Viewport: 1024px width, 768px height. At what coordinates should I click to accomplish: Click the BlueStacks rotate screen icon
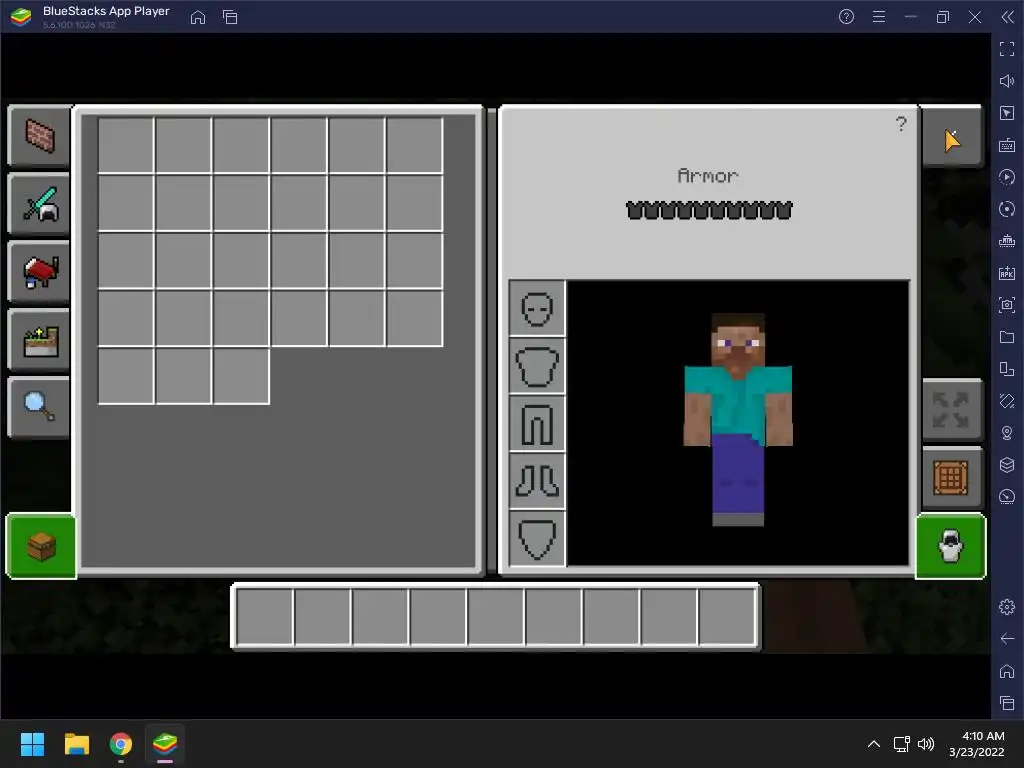(1007, 369)
